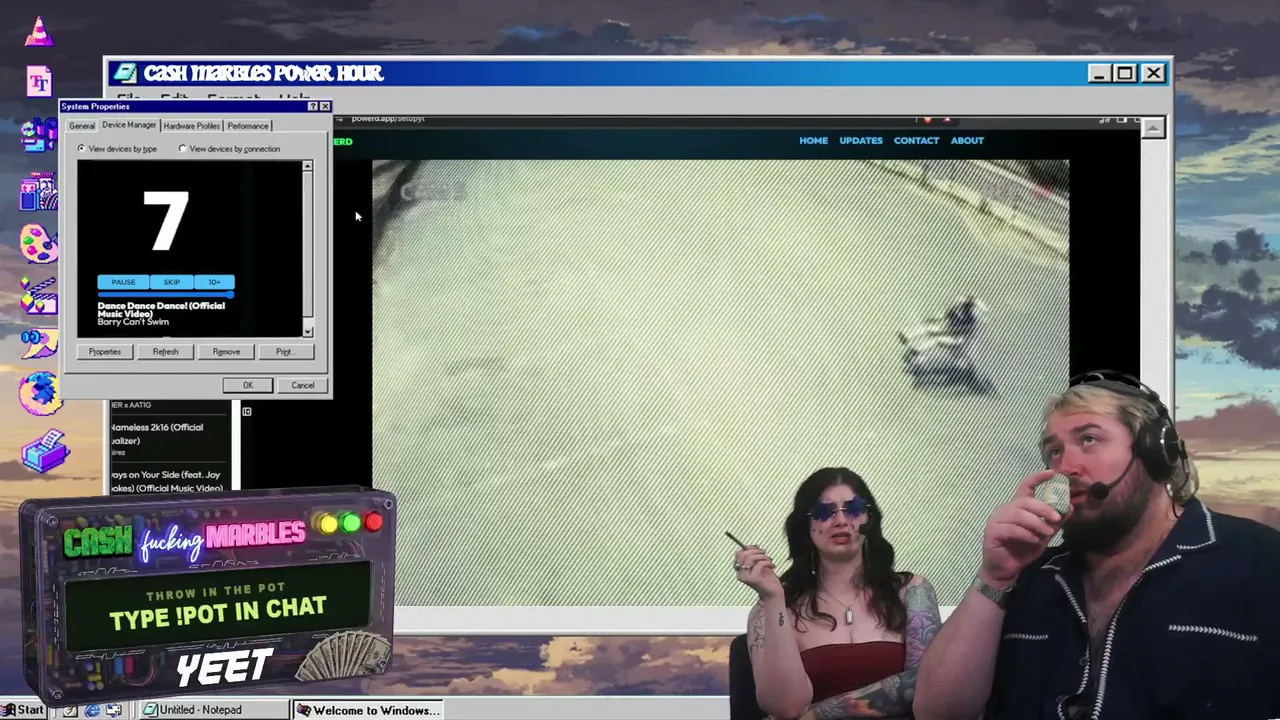Open the VLC traffic cone desktop icon
This screenshot has height=720, width=1280.
(39, 32)
